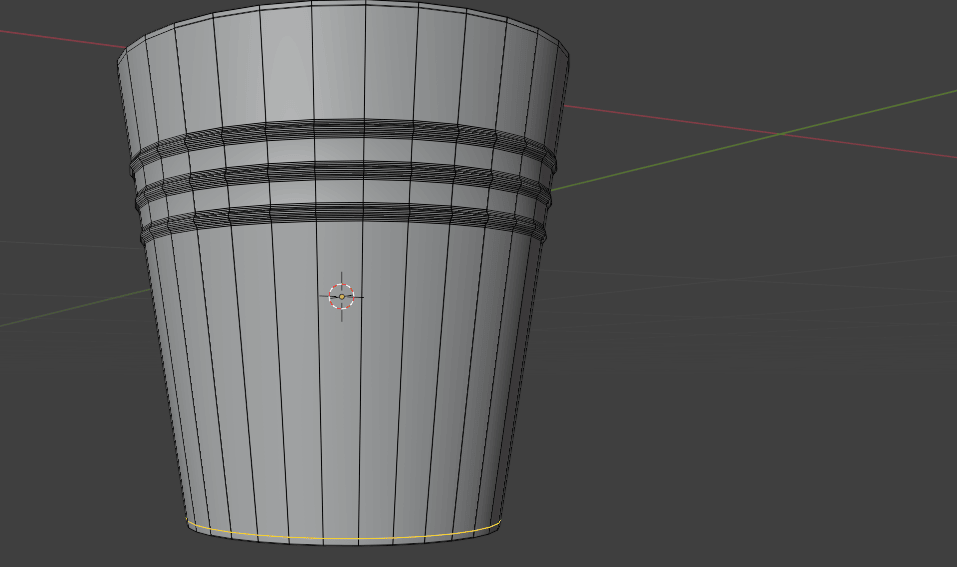This screenshot has width=957, height=567.
Task: Select a face above the uppermost ridged band
Action: (x=340, y=65)
